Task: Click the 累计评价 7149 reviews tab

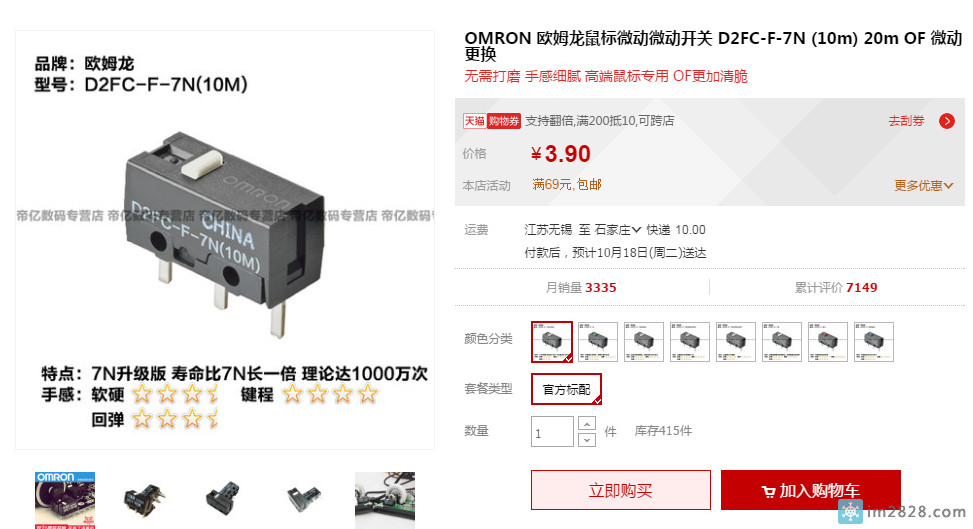Action: pos(836,287)
